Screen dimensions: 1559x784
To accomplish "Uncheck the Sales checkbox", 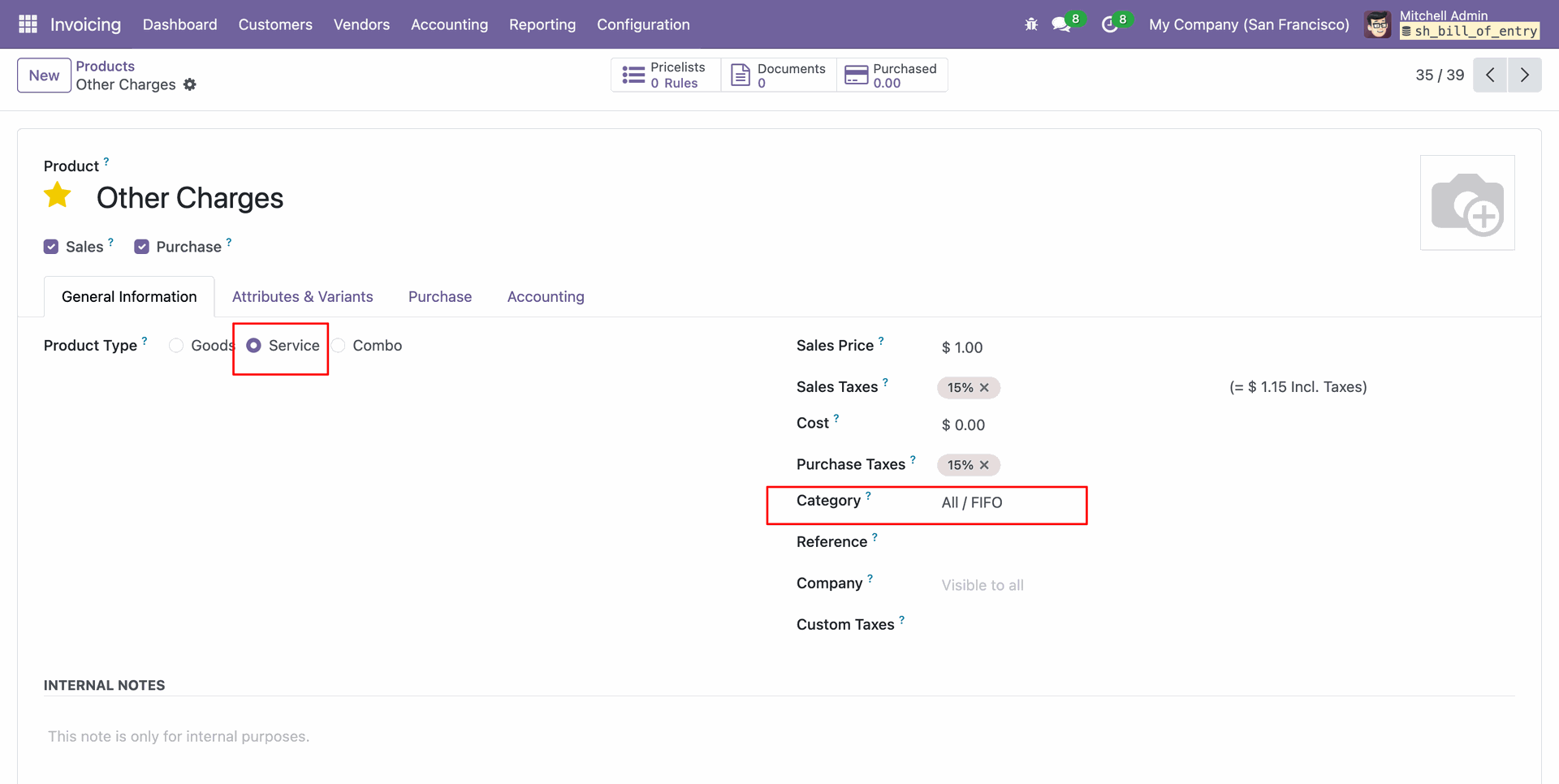I will 51,247.
